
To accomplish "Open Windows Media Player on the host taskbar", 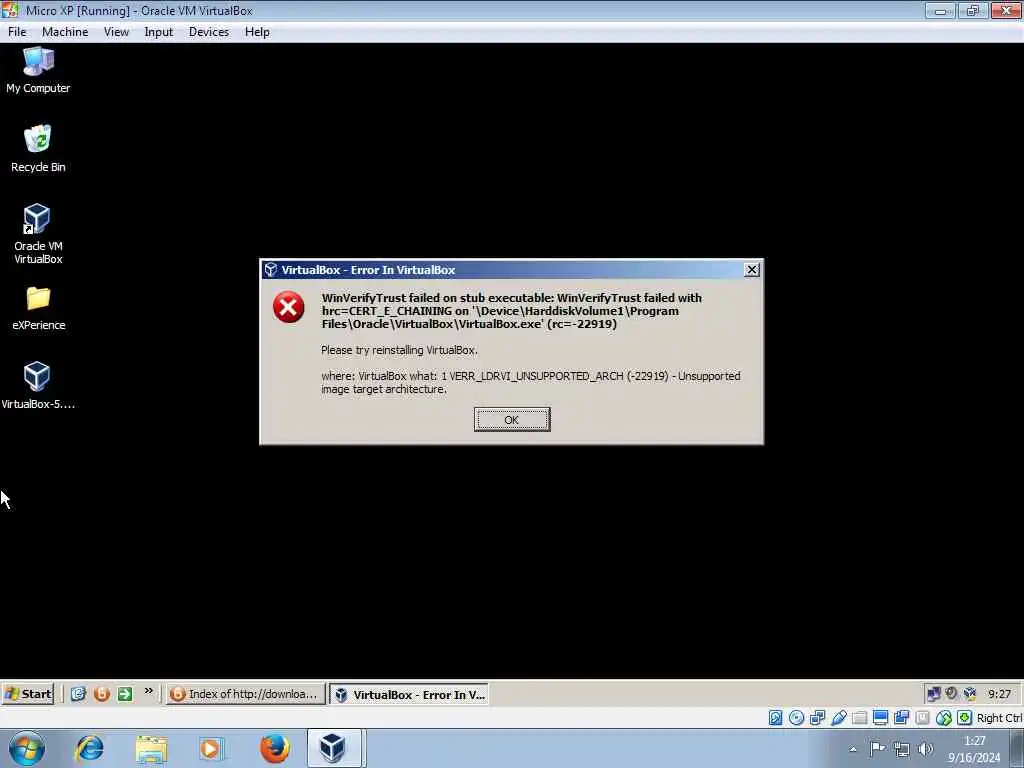I will point(211,748).
